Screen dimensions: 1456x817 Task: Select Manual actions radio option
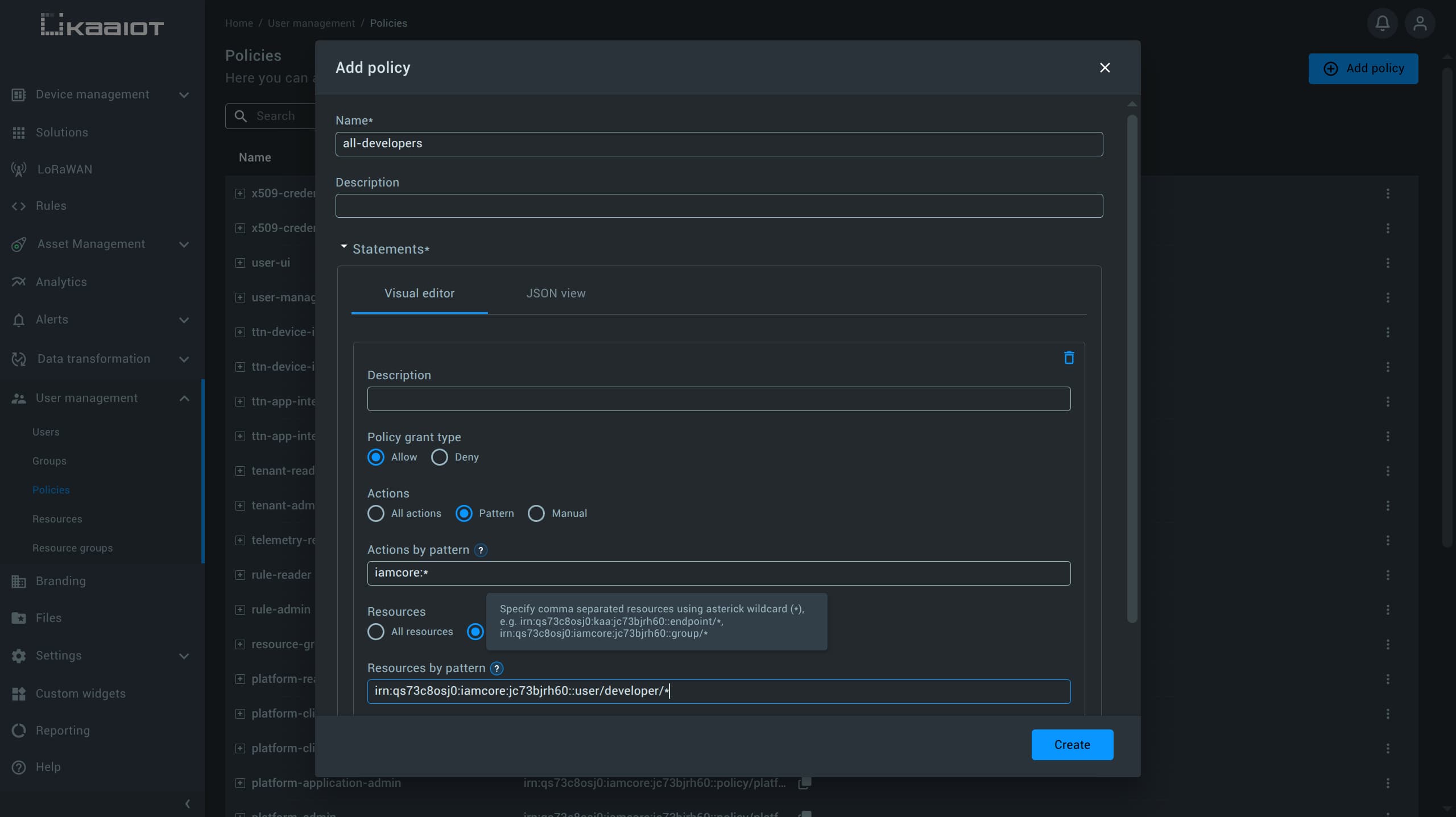pyautogui.click(x=536, y=513)
